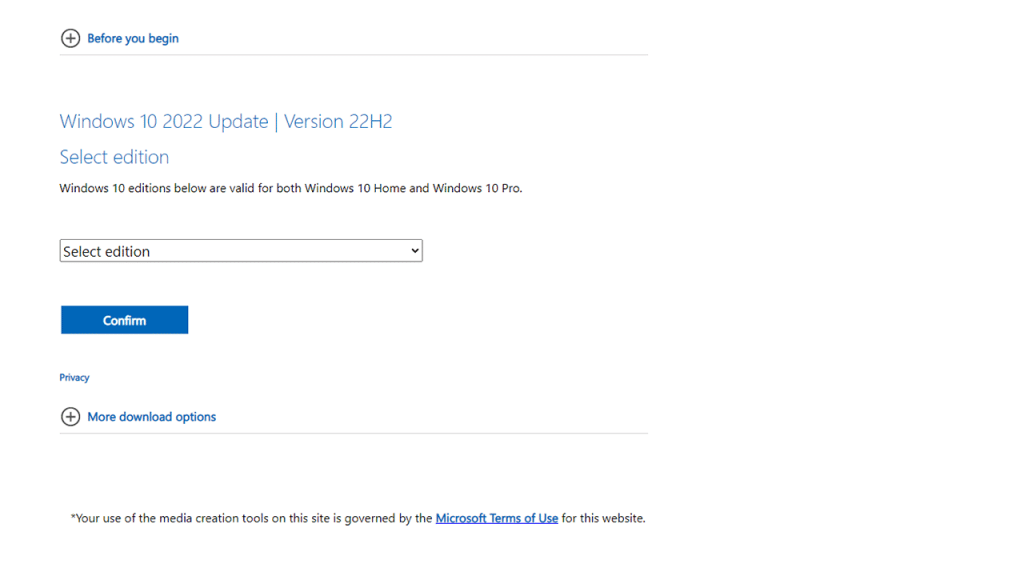Open the Privacy link
The image size is (1024, 576).
tap(74, 377)
